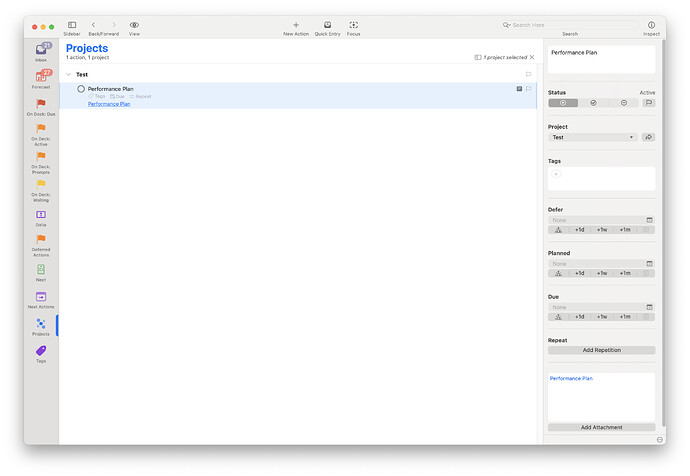Collapse the Test project group
The image size is (690, 476).
[x=69, y=74]
